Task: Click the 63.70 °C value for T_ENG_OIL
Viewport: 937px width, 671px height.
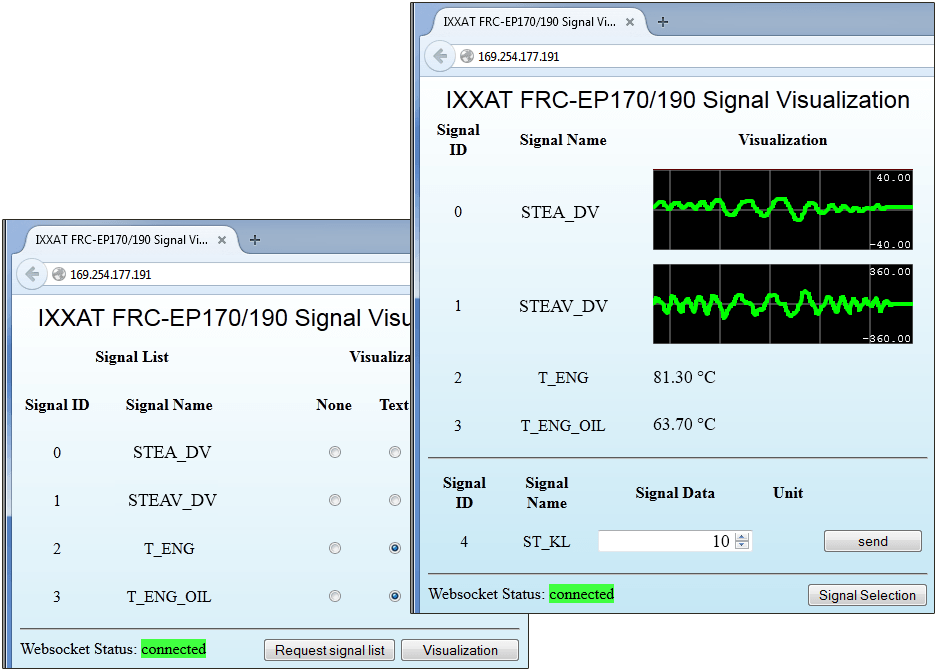Action: (x=684, y=424)
